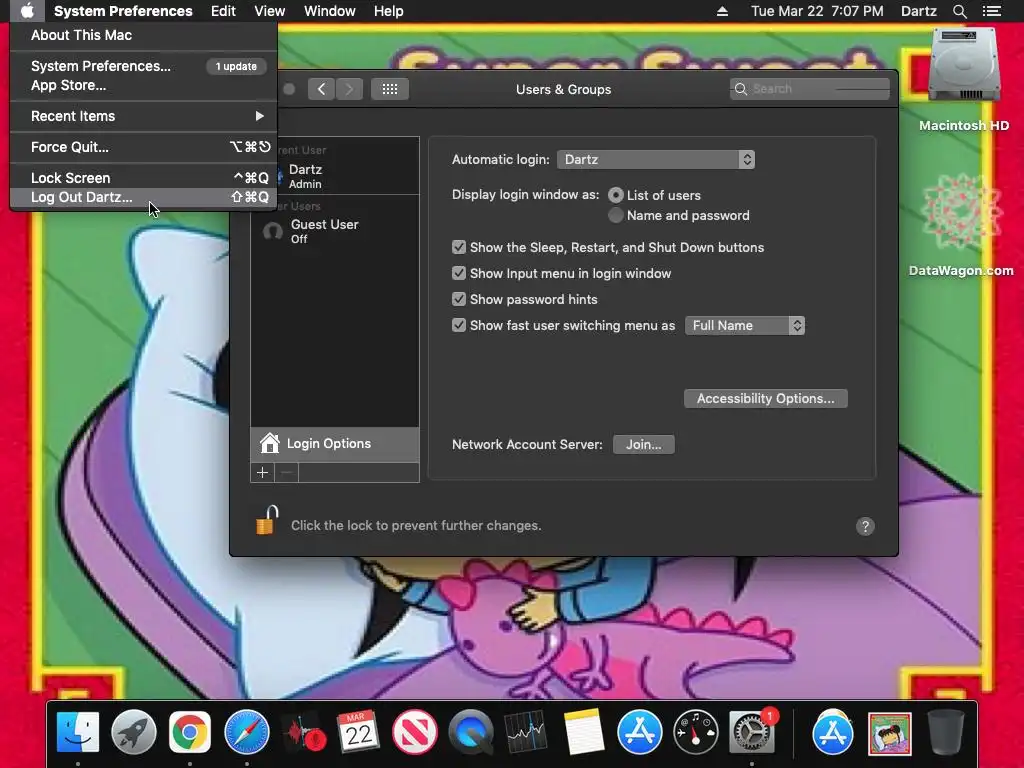The height and width of the screenshot is (768, 1024).
Task: Select List of users radio button
Action: pos(615,195)
